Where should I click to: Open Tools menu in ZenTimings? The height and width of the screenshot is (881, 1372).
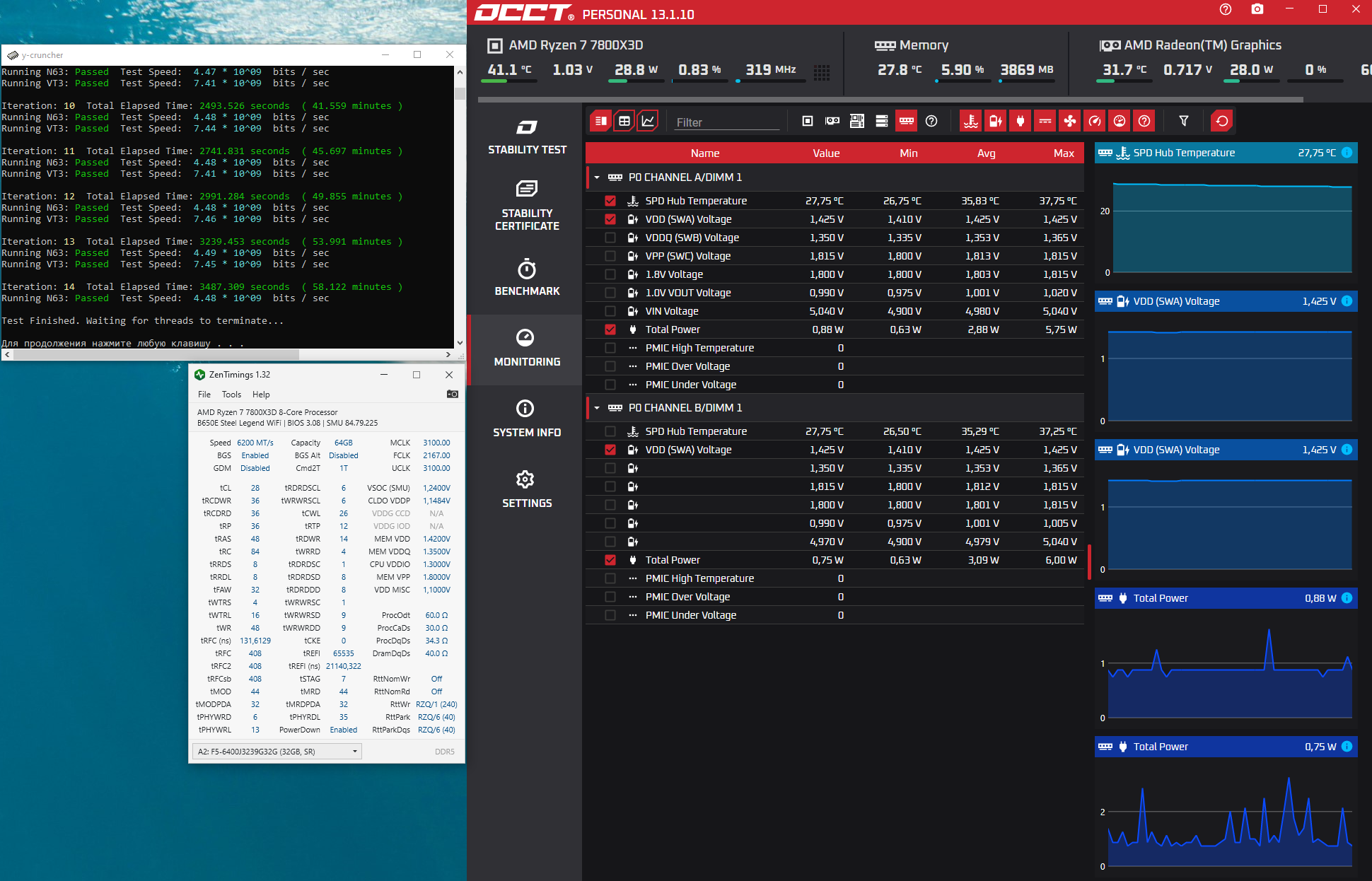coord(231,395)
